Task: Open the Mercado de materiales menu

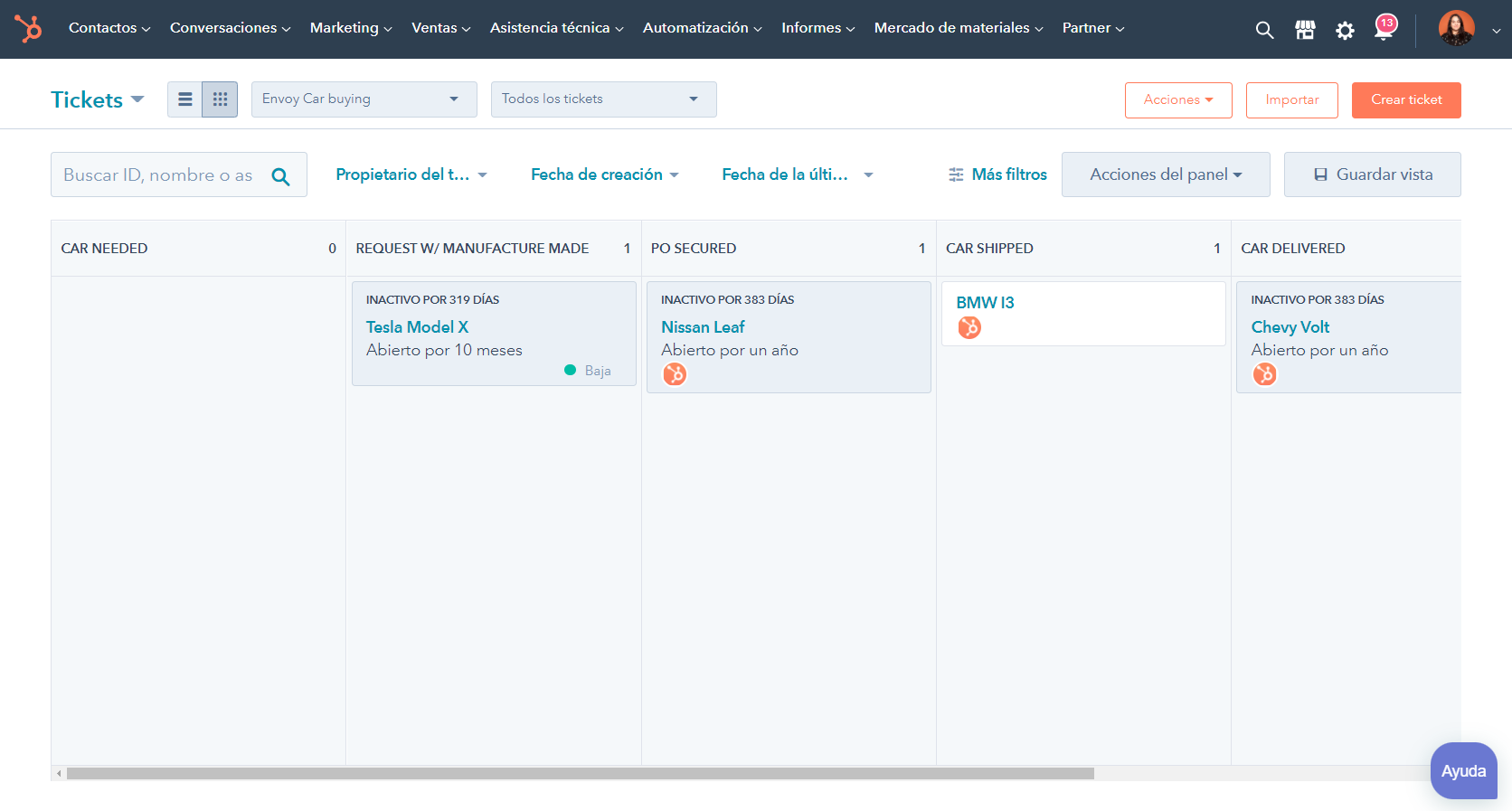Action: (x=959, y=28)
